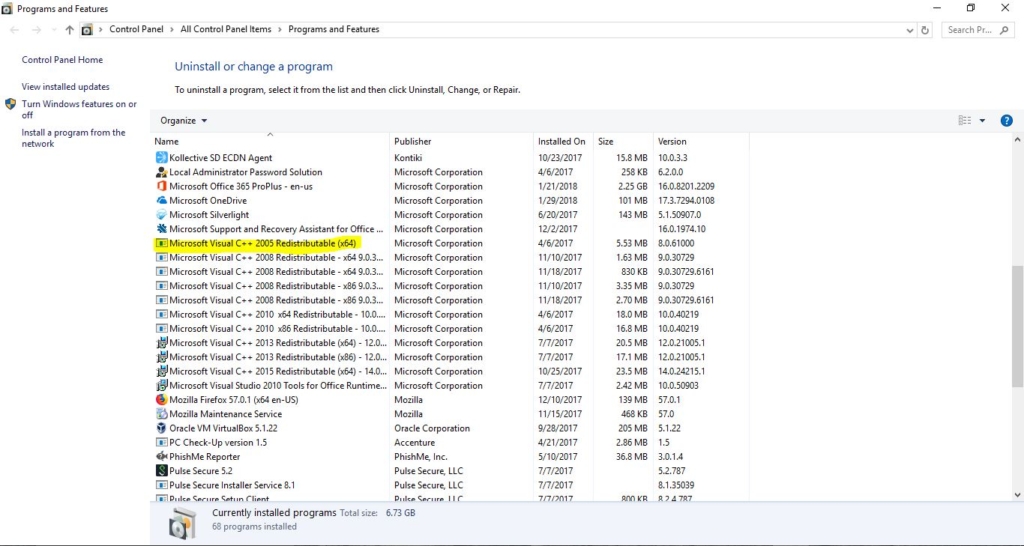Open the address bar history dropdown

907,30
